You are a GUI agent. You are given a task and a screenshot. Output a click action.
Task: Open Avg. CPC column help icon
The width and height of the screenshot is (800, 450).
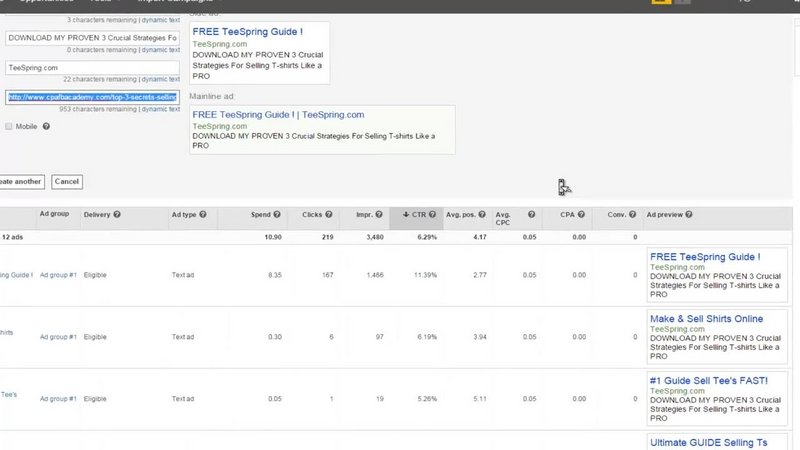[x=532, y=214]
